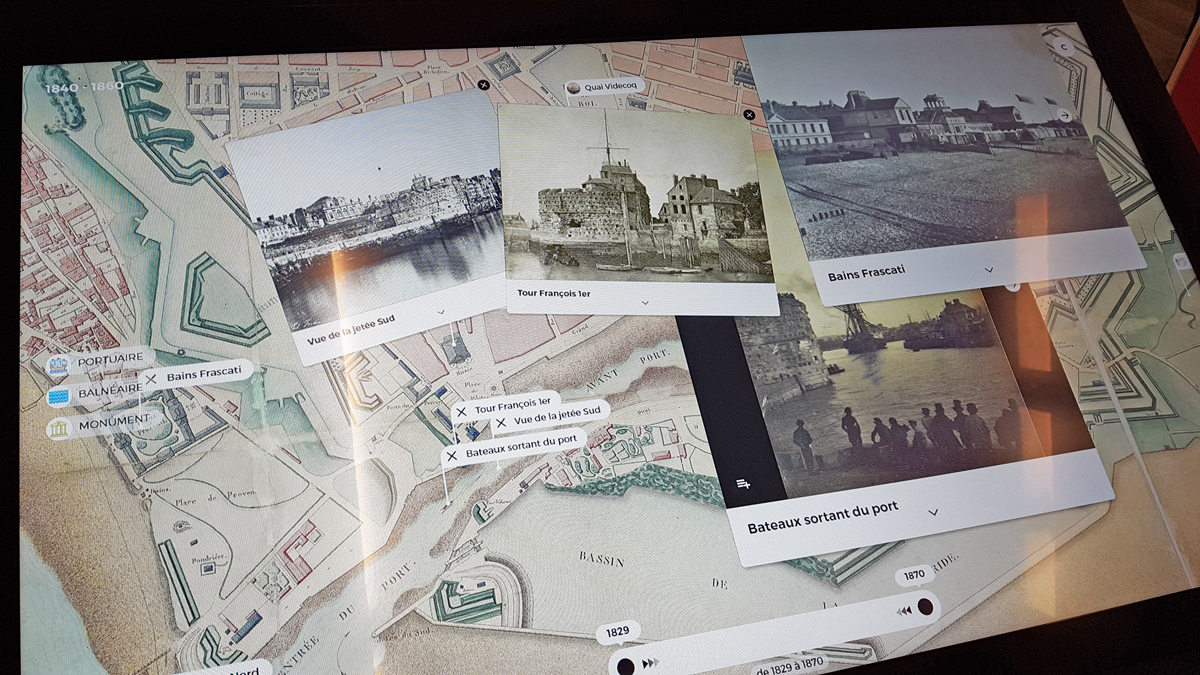Remove the Bains Frascati tag
1200x675 pixels.
(151, 380)
